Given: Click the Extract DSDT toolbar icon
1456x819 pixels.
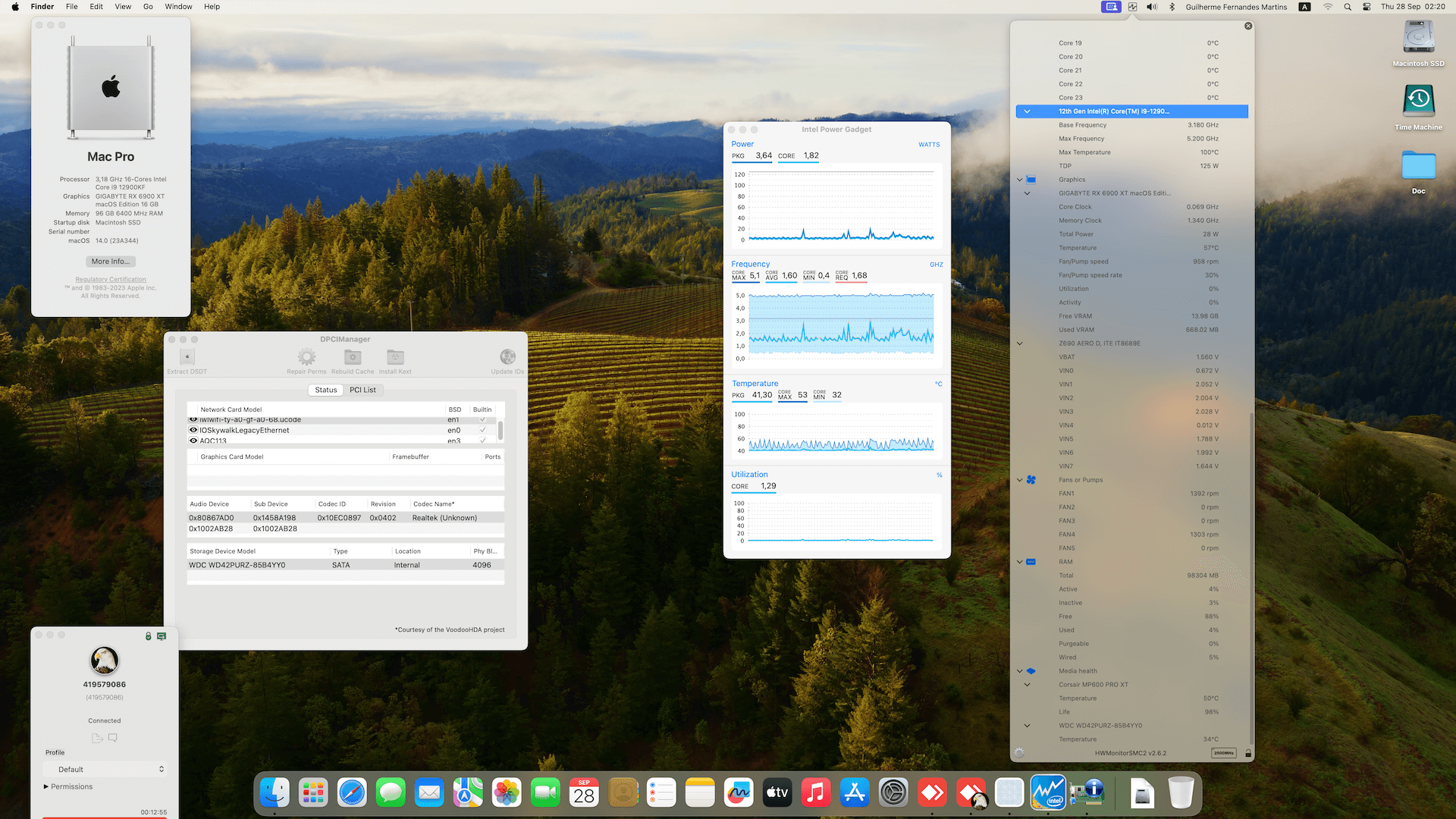Looking at the screenshot, I should 187,357.
